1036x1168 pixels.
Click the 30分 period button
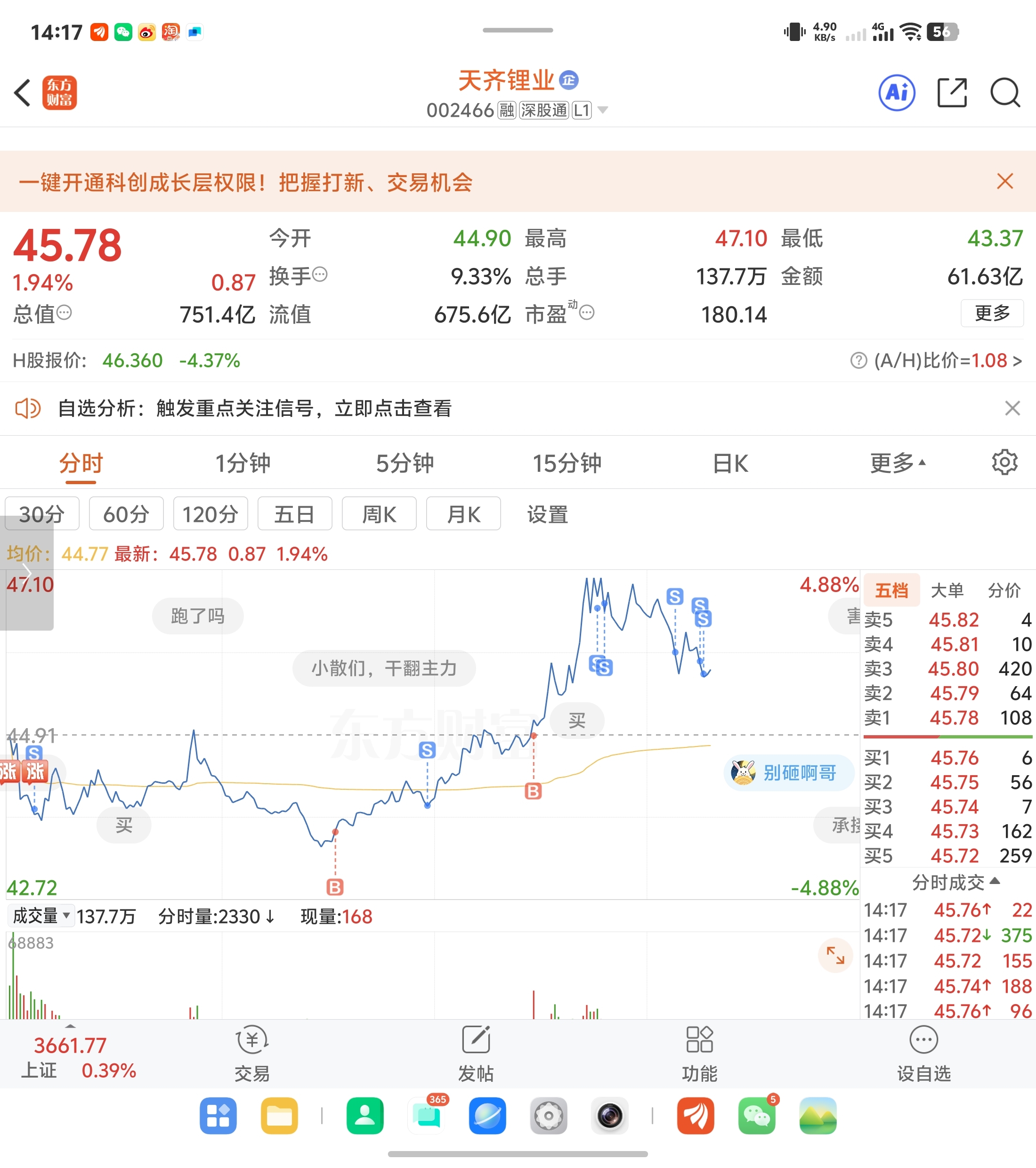[x=42, y=514]
